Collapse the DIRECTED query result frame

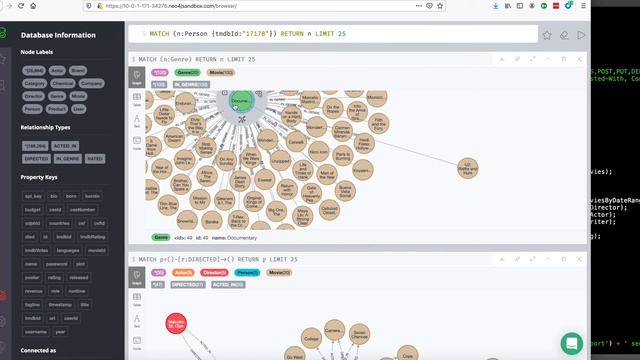pos(548,259)
